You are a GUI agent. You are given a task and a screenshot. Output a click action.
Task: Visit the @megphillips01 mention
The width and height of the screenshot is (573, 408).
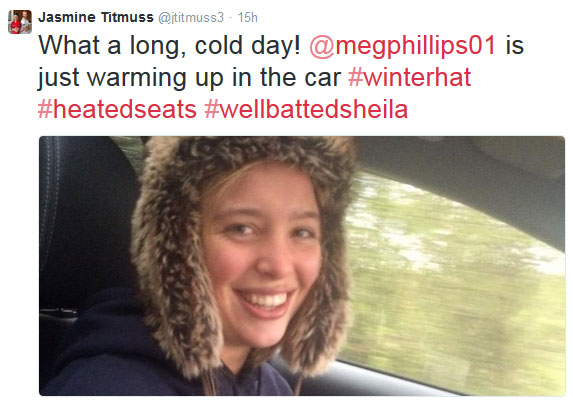[x=402, y=45]
